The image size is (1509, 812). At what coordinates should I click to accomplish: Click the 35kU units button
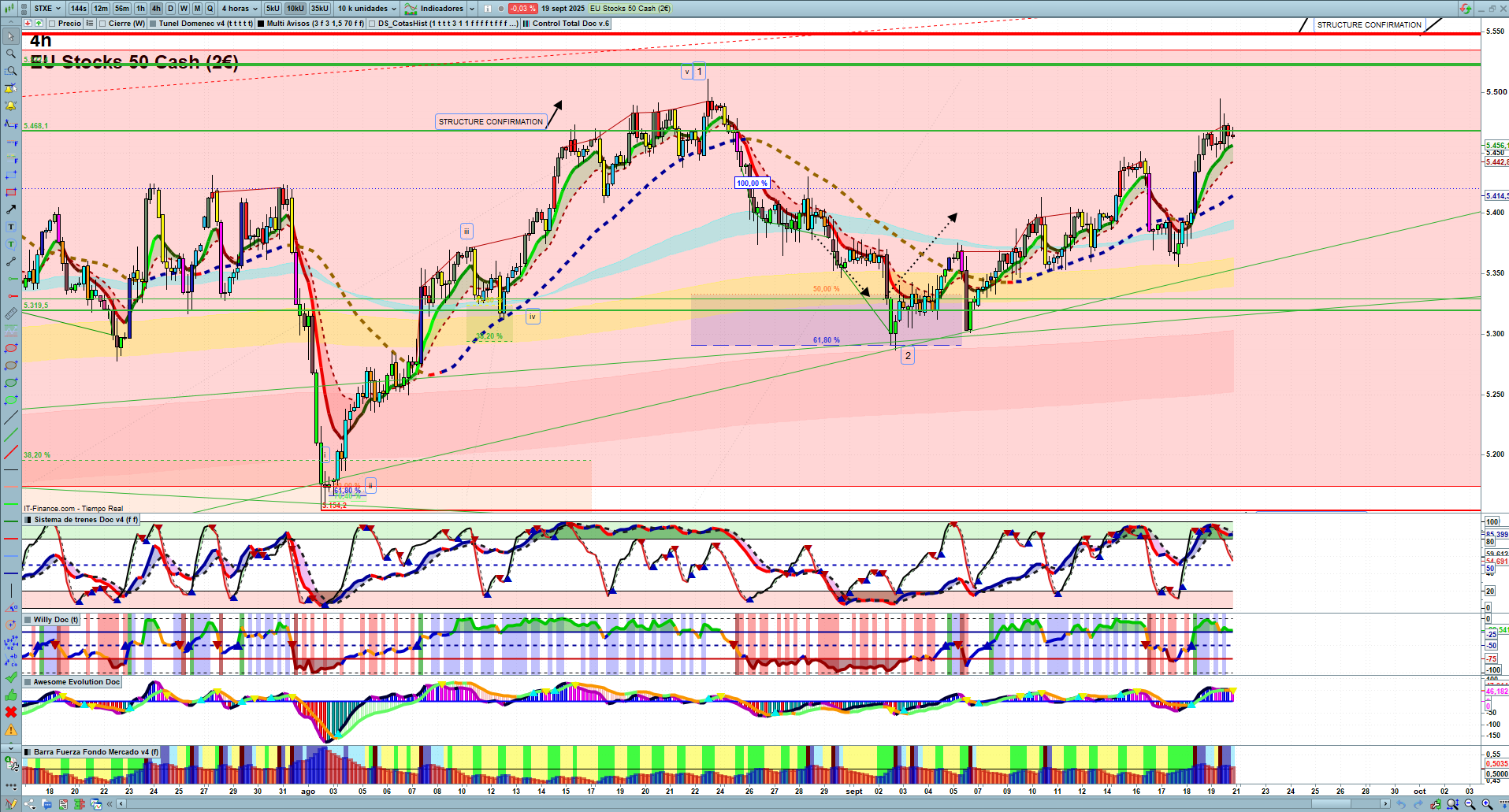(320, 9)
